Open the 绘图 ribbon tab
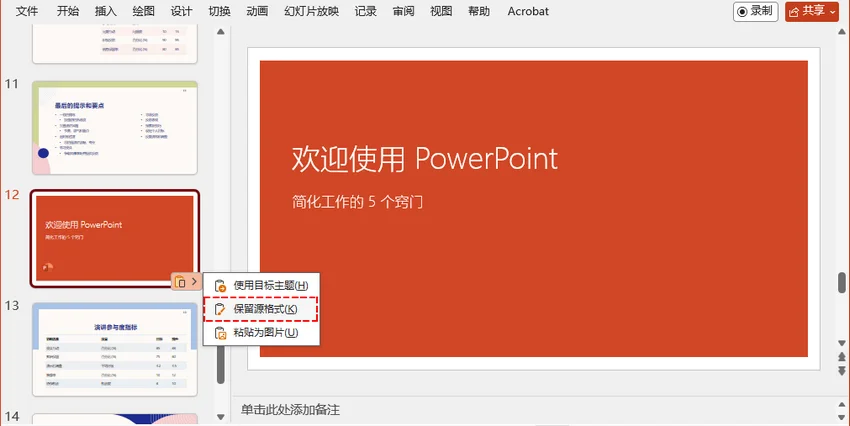This screenshot has height=426, width=850. [143, 11]
